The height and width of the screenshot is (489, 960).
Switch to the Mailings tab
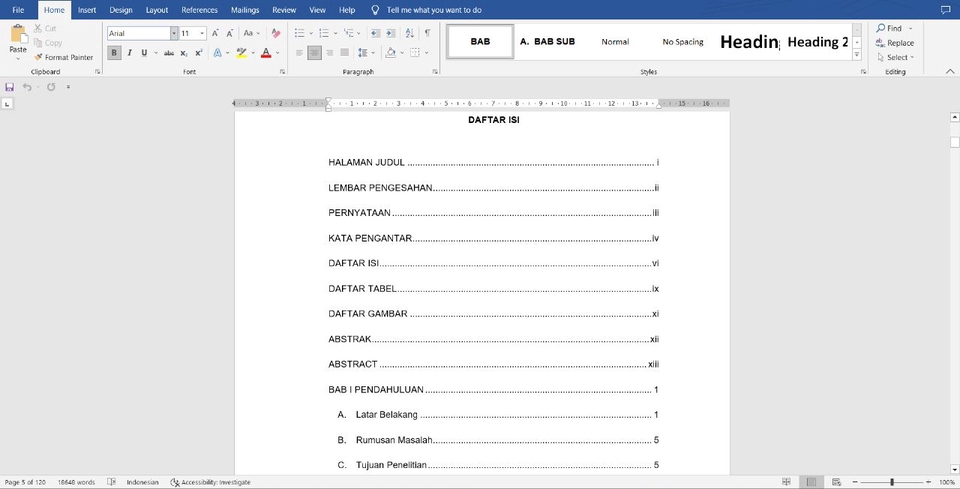click(245, 10)
